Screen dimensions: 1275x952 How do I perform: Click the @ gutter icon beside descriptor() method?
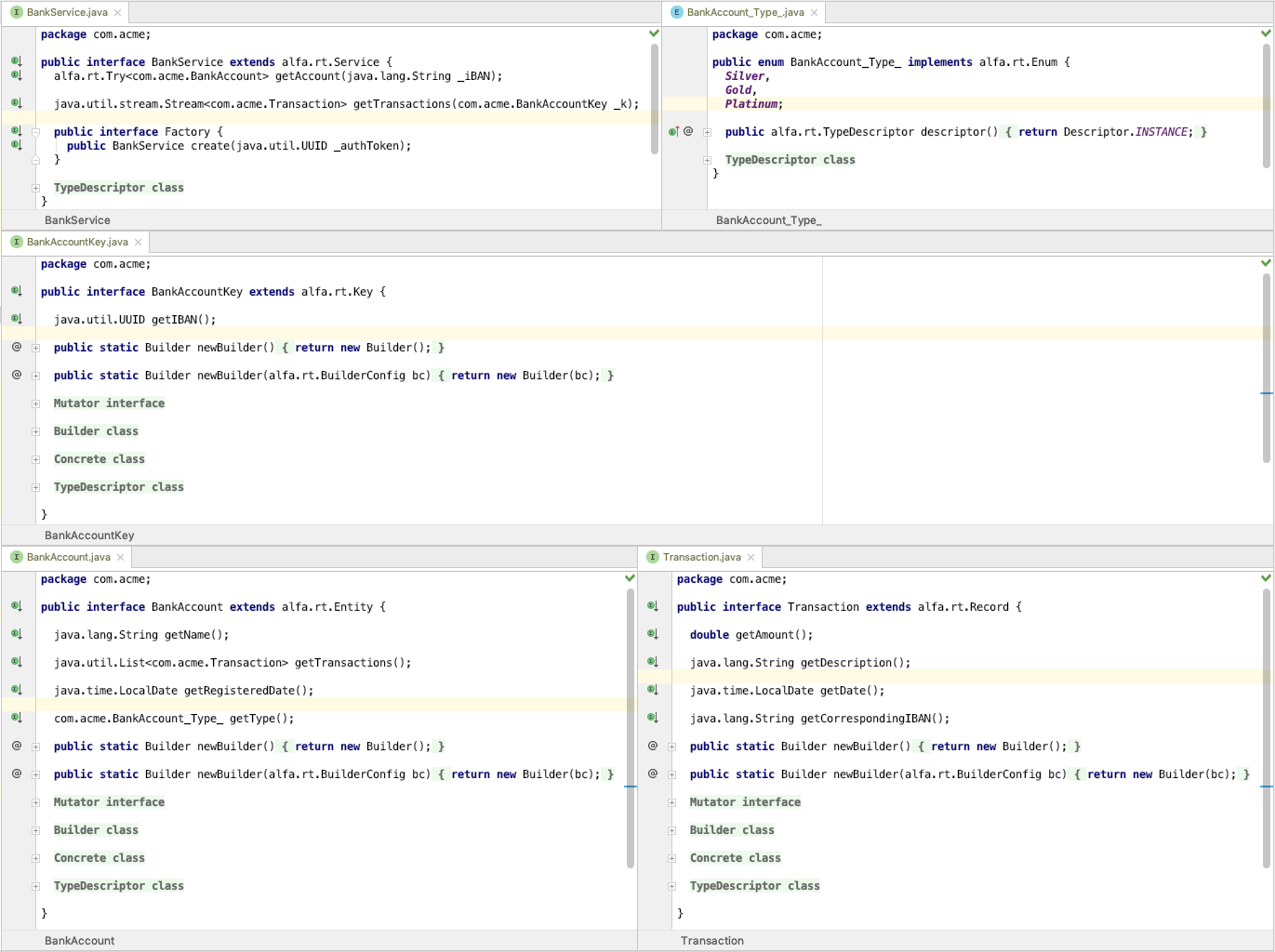pyautogui.click(x=688, y=131)
